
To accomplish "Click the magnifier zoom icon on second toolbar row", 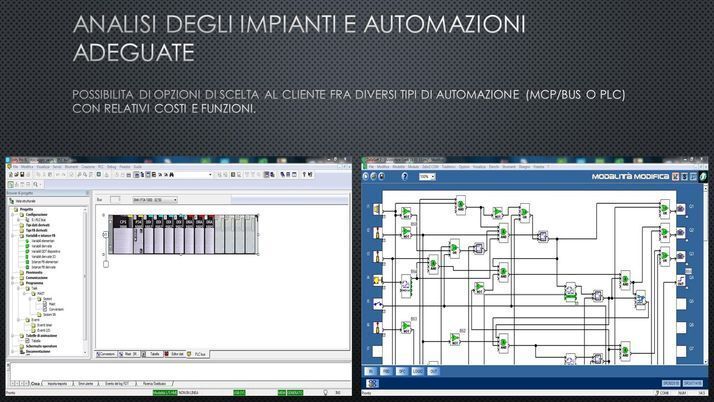I will click(x=35, y=184).
